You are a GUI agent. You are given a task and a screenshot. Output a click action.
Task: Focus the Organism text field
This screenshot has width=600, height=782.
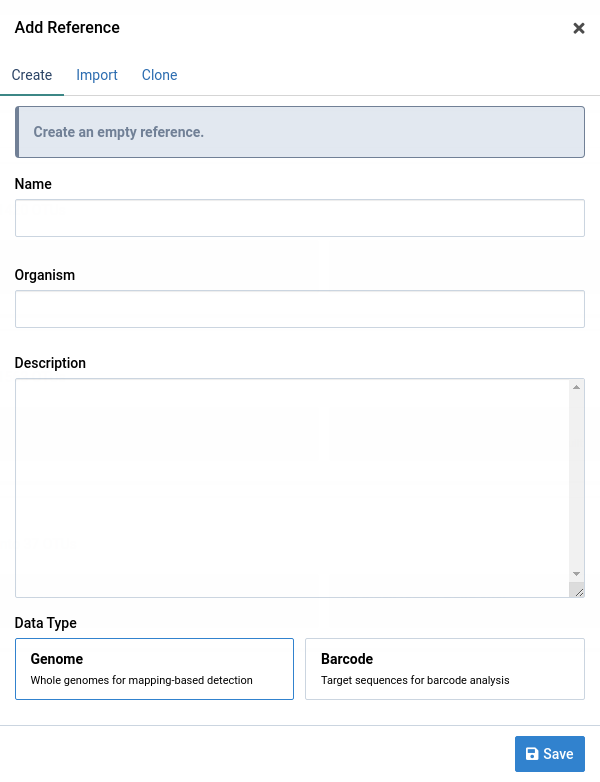(x=300, y=309)
